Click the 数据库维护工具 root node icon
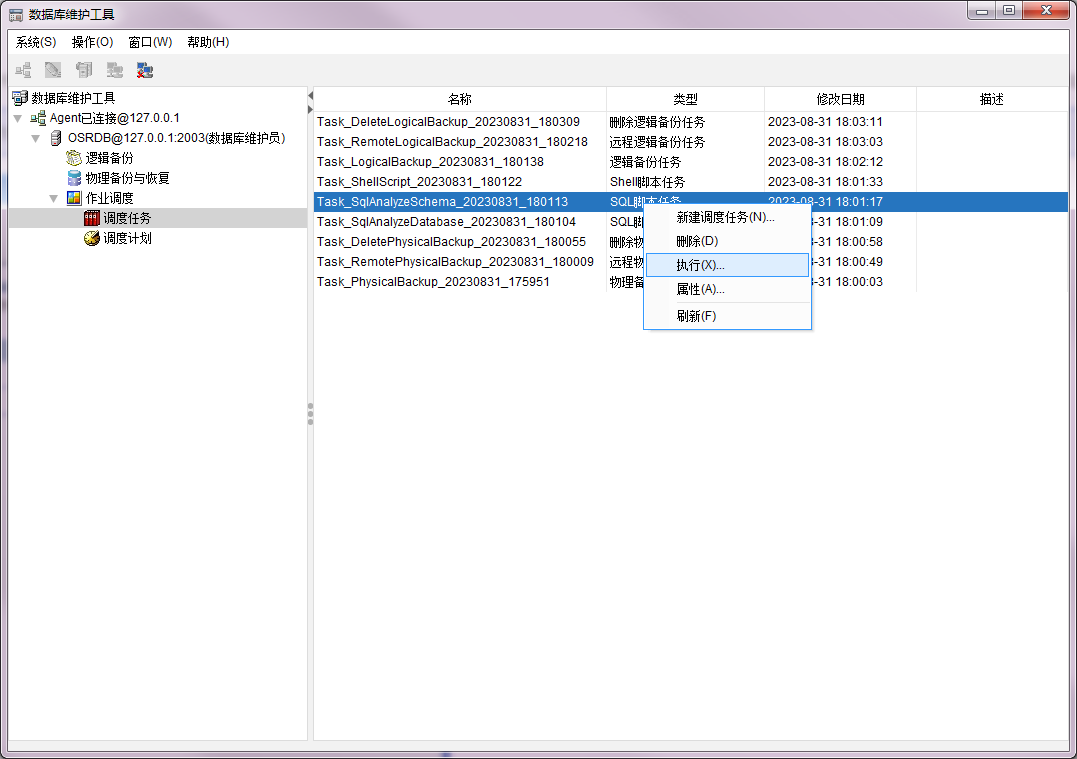The height and width of the screenshot is (759, 1077). click(x=19, y=98)
